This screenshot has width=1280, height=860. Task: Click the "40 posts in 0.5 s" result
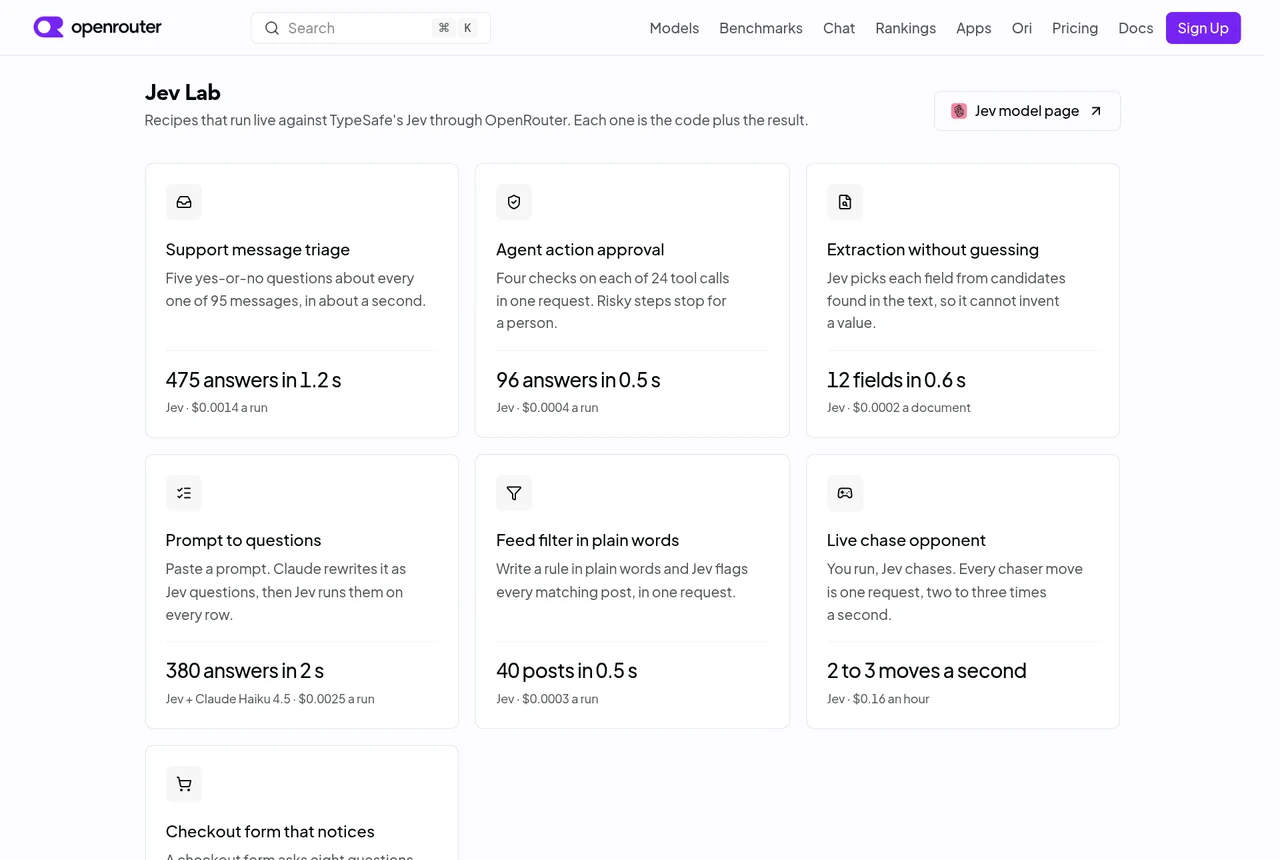click(566, 671)
